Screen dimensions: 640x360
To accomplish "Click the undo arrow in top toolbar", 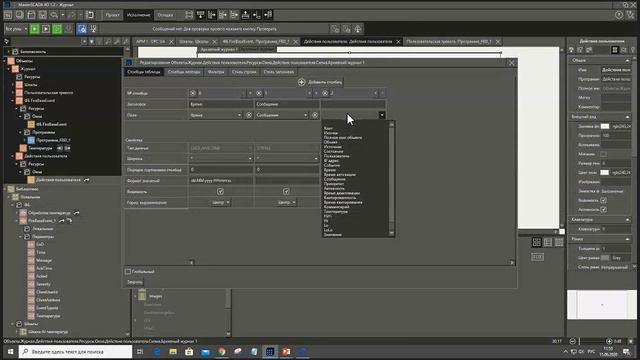I will 54,15.
